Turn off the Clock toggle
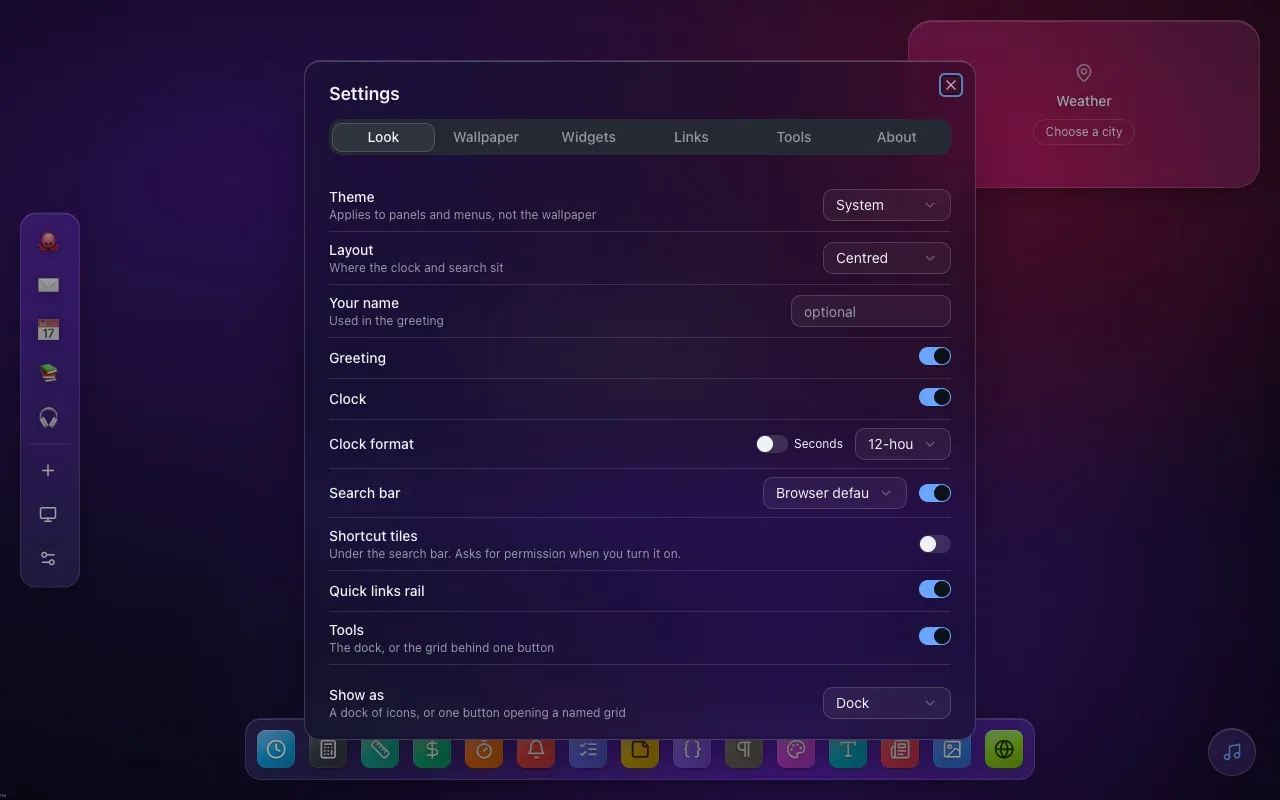 pyautogui.click(x=935, y=397)
